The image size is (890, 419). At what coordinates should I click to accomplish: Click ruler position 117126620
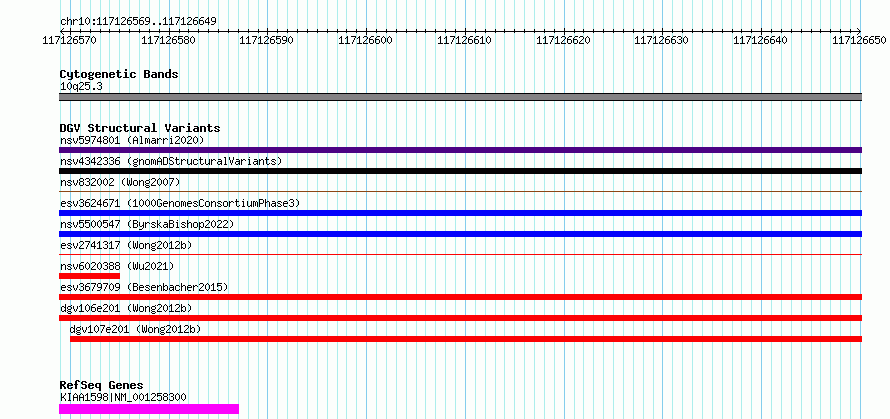point(563,40)
